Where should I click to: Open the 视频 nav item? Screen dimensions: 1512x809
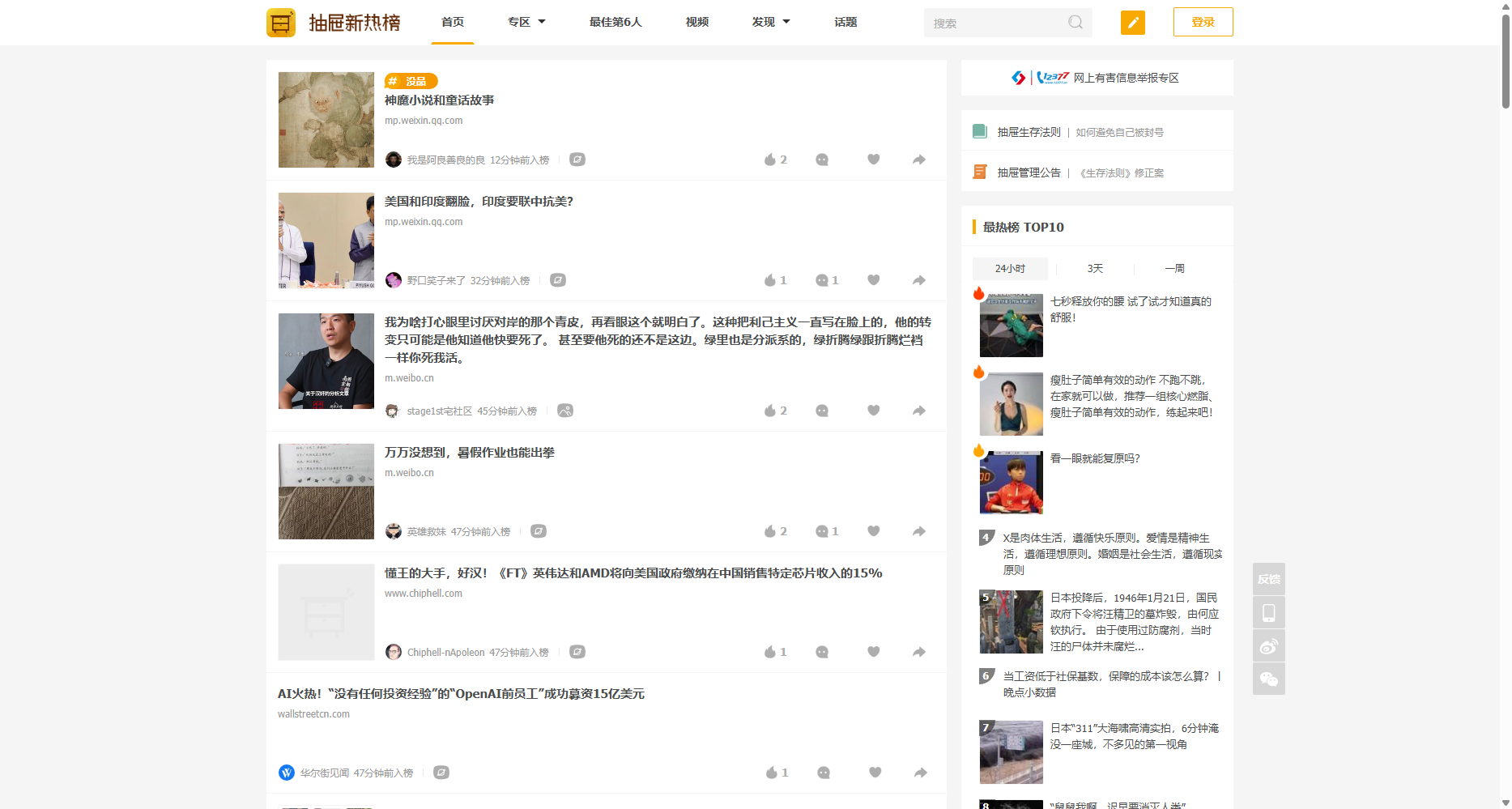[696, 22]
